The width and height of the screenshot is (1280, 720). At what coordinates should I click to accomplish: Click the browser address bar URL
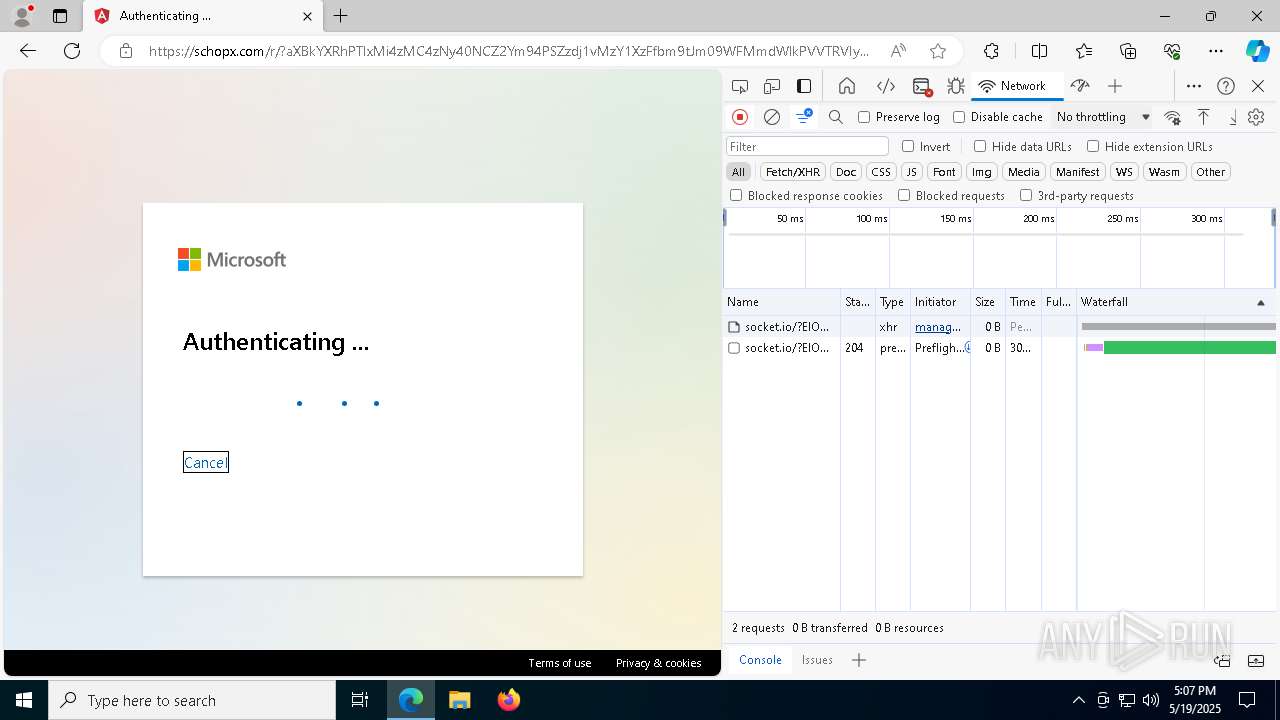pos(508,51)
